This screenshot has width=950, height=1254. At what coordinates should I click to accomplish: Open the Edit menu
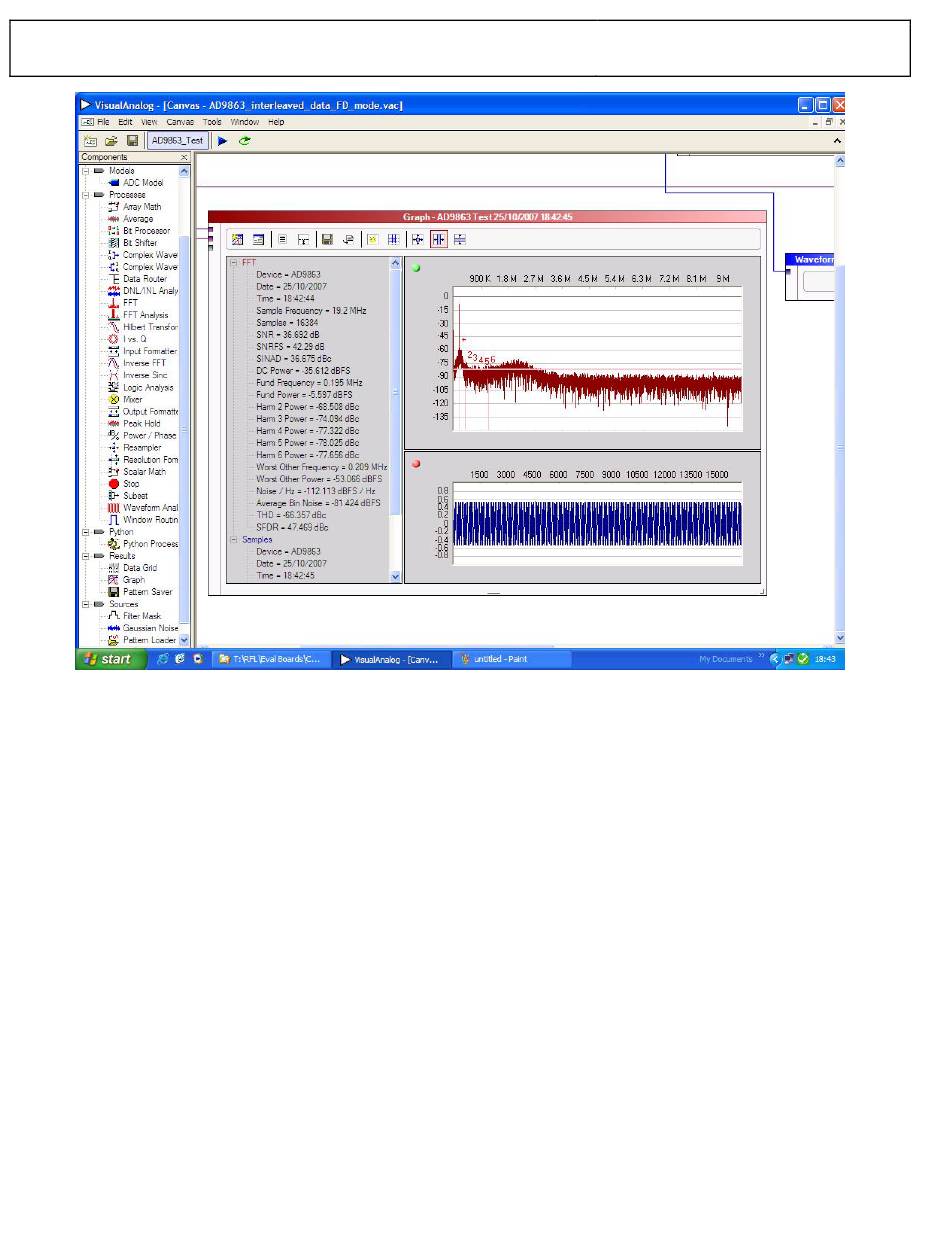tap(126, 122)
